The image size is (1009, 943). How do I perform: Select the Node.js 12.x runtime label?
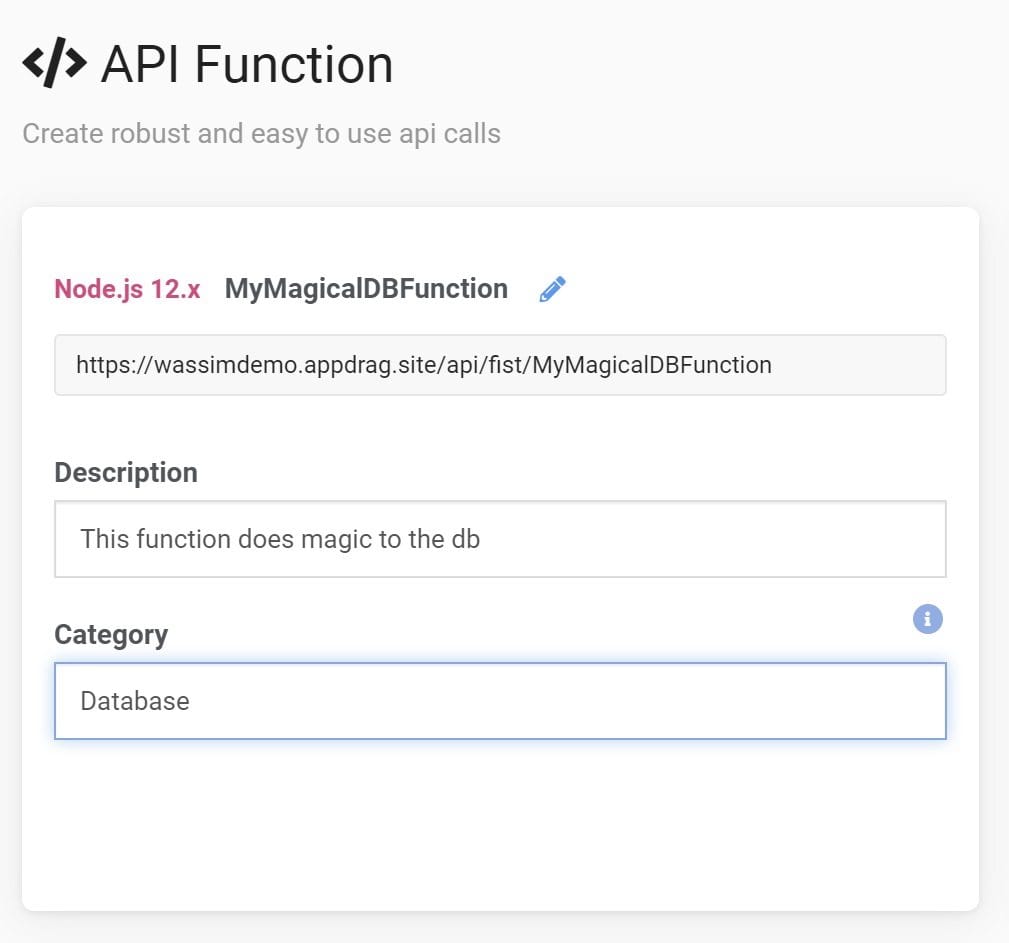click(127, 289)
